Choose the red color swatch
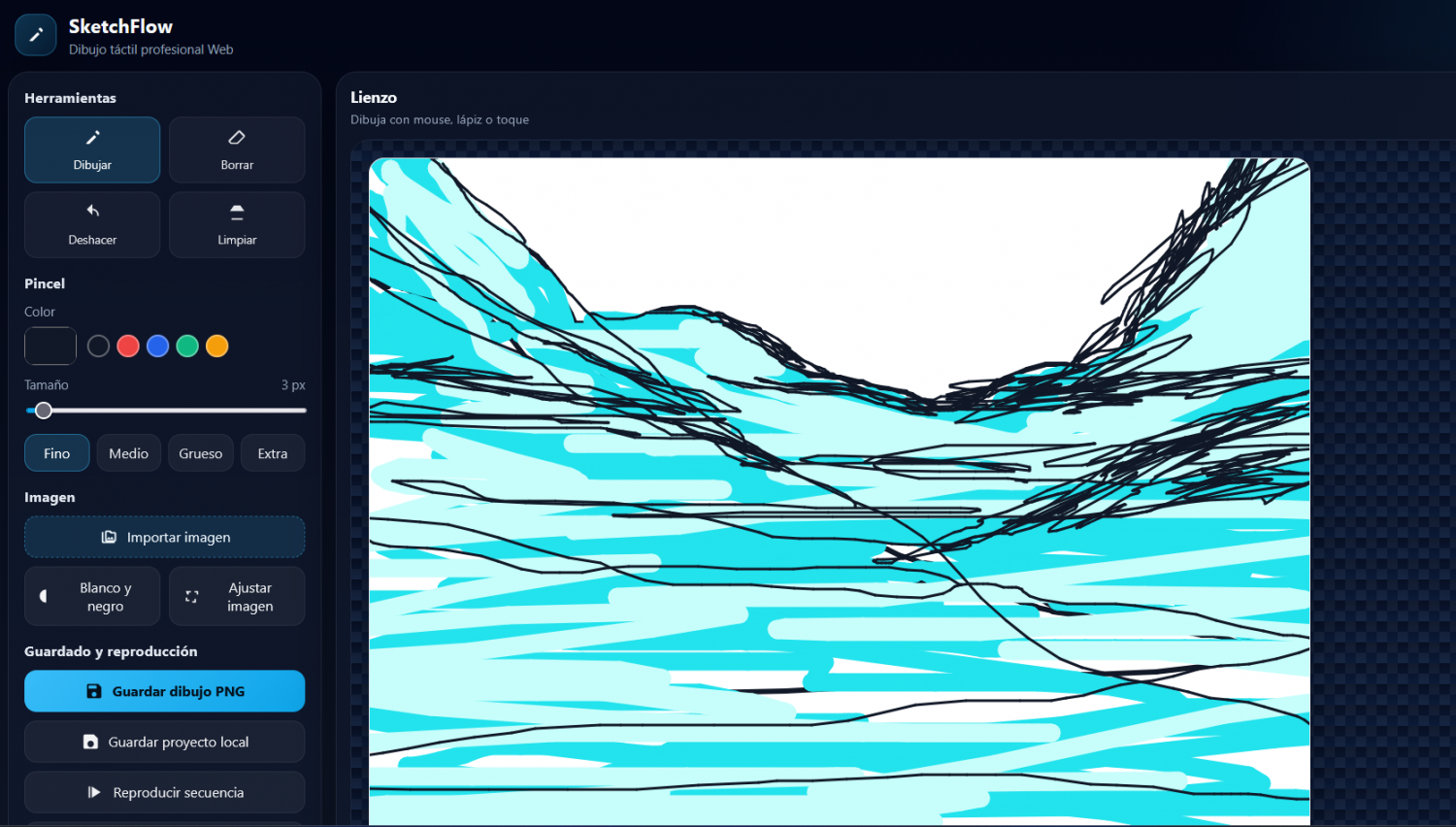The width and height of the screenshot is (1456, 827). point(128,346)
